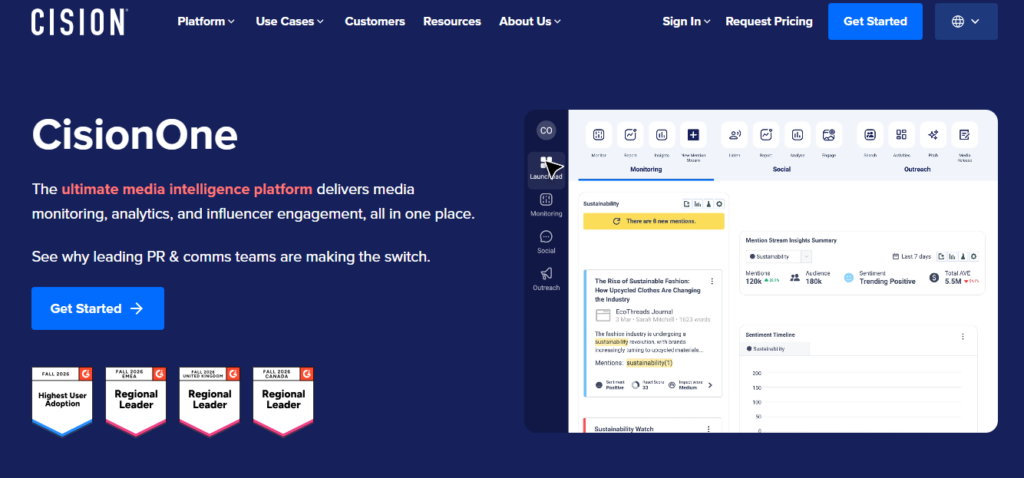Screen dimensions: 1024x478
Task: Open three-dot menu on Sentiment Timeline
Action: (963, 336)
